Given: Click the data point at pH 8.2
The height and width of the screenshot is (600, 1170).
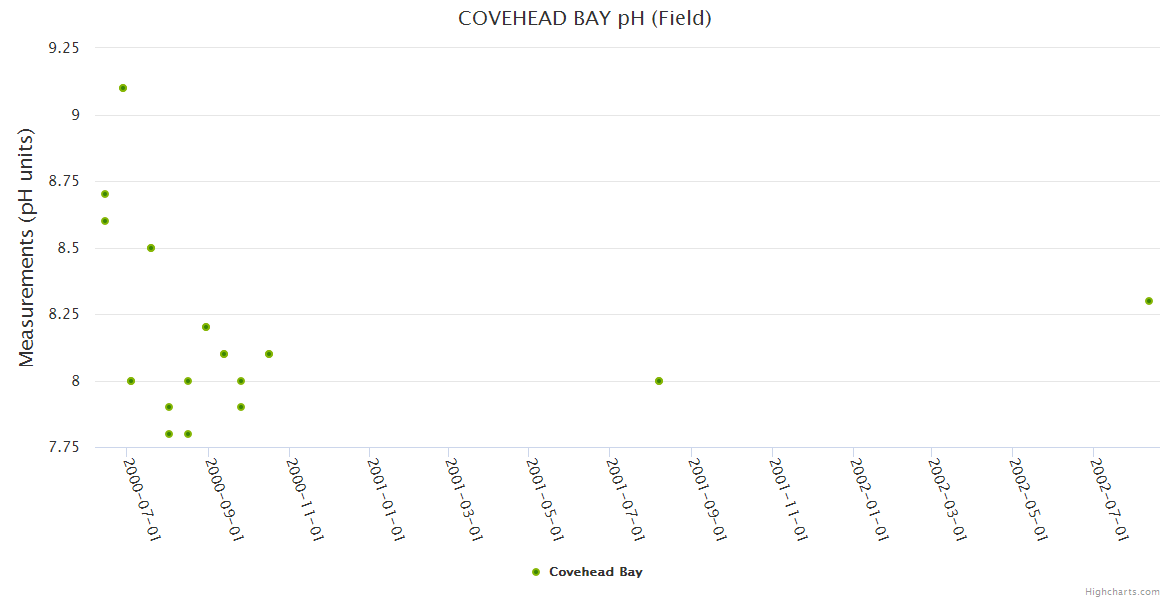Looking at the screenshot, I should pyautogui.click(x=206, y=327).
